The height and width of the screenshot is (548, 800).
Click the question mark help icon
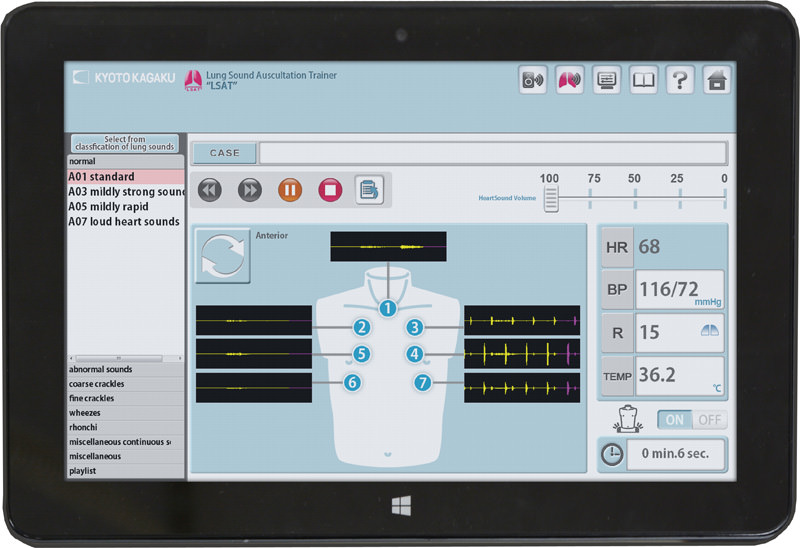click(680, 81)
